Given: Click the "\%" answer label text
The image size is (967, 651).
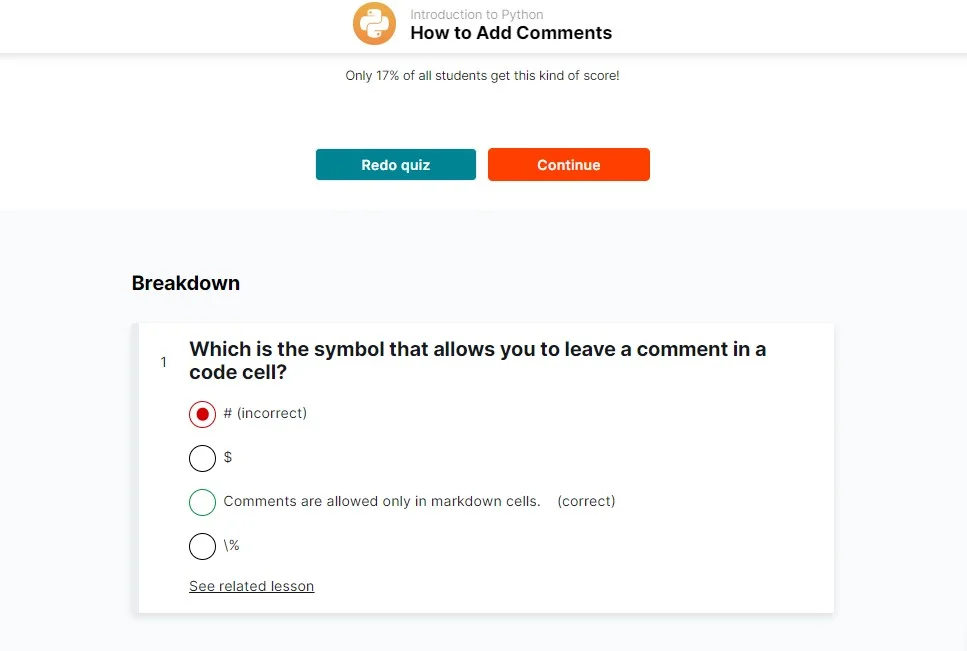Looking at the screenshot, I should tap(231, 545).
